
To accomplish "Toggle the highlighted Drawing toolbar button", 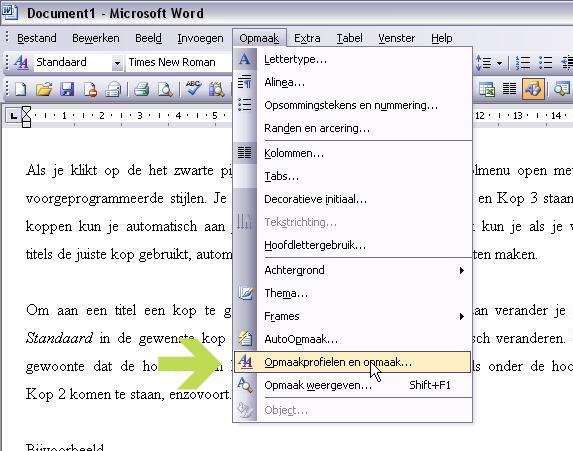I will (533, 89).
